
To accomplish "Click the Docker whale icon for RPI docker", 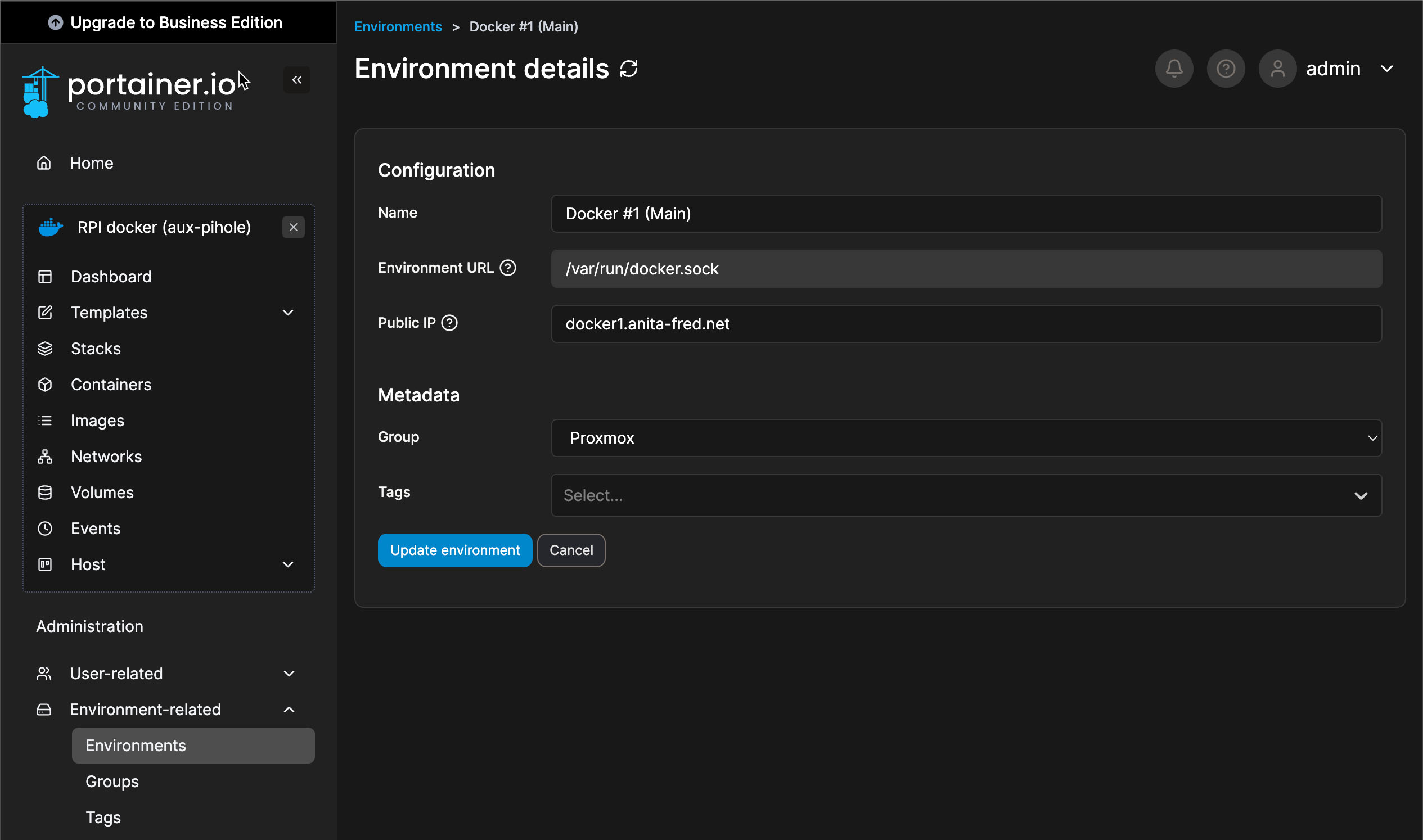I will pyautogui.click(x=51, y=227).
